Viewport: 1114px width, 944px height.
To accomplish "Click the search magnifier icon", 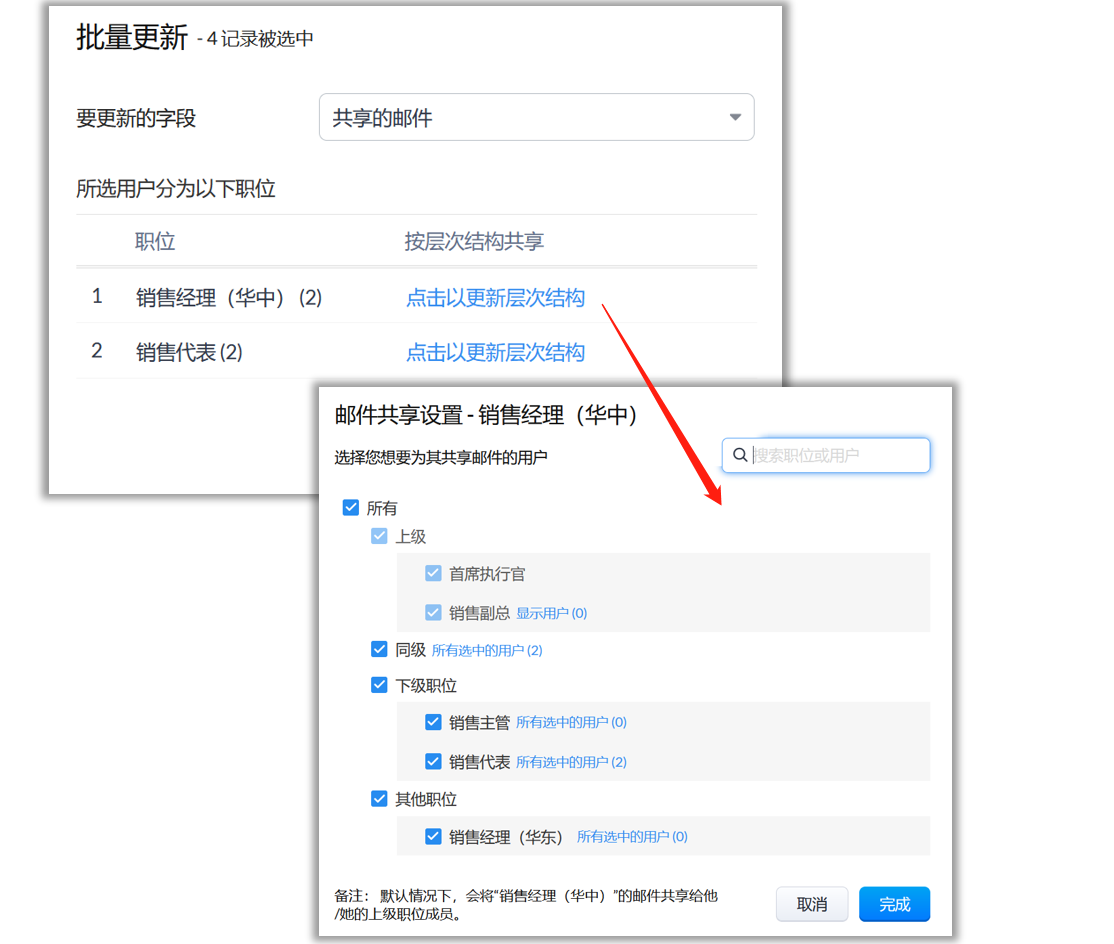I will 740,455.
